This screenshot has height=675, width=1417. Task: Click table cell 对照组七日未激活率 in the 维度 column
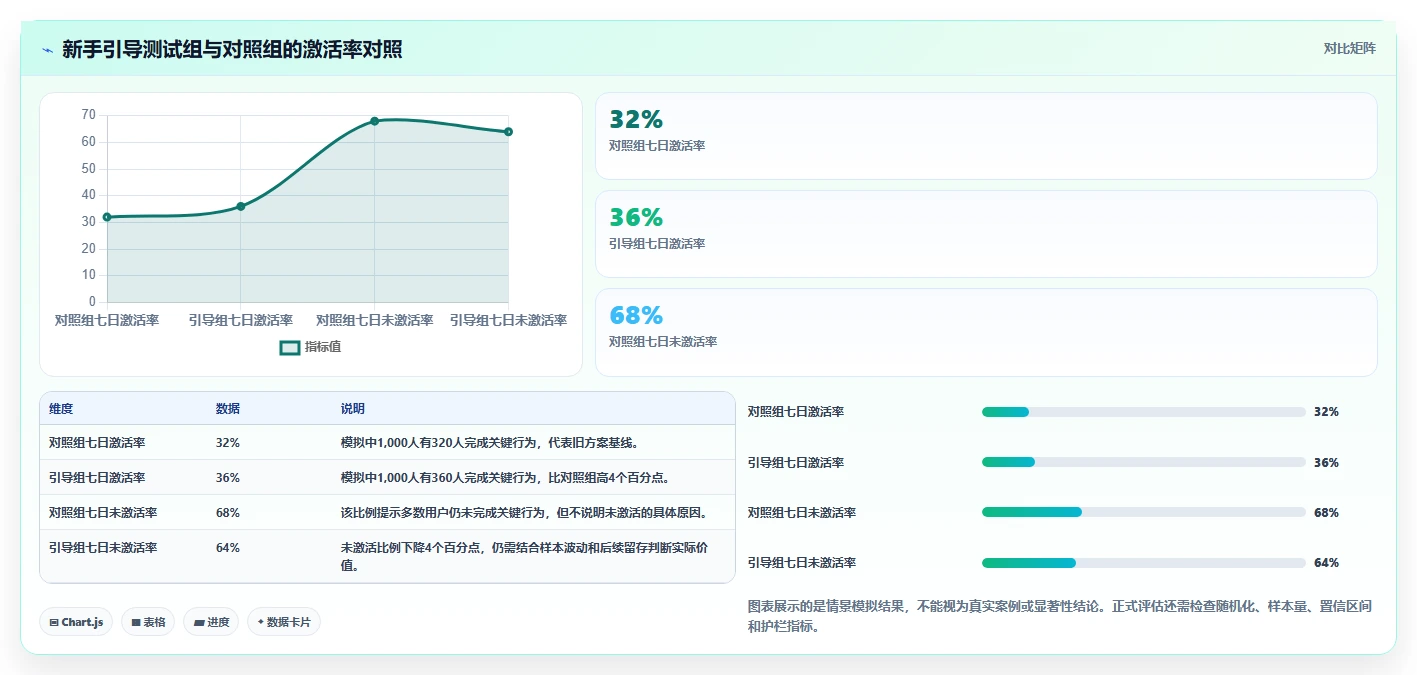pos(103,513)
